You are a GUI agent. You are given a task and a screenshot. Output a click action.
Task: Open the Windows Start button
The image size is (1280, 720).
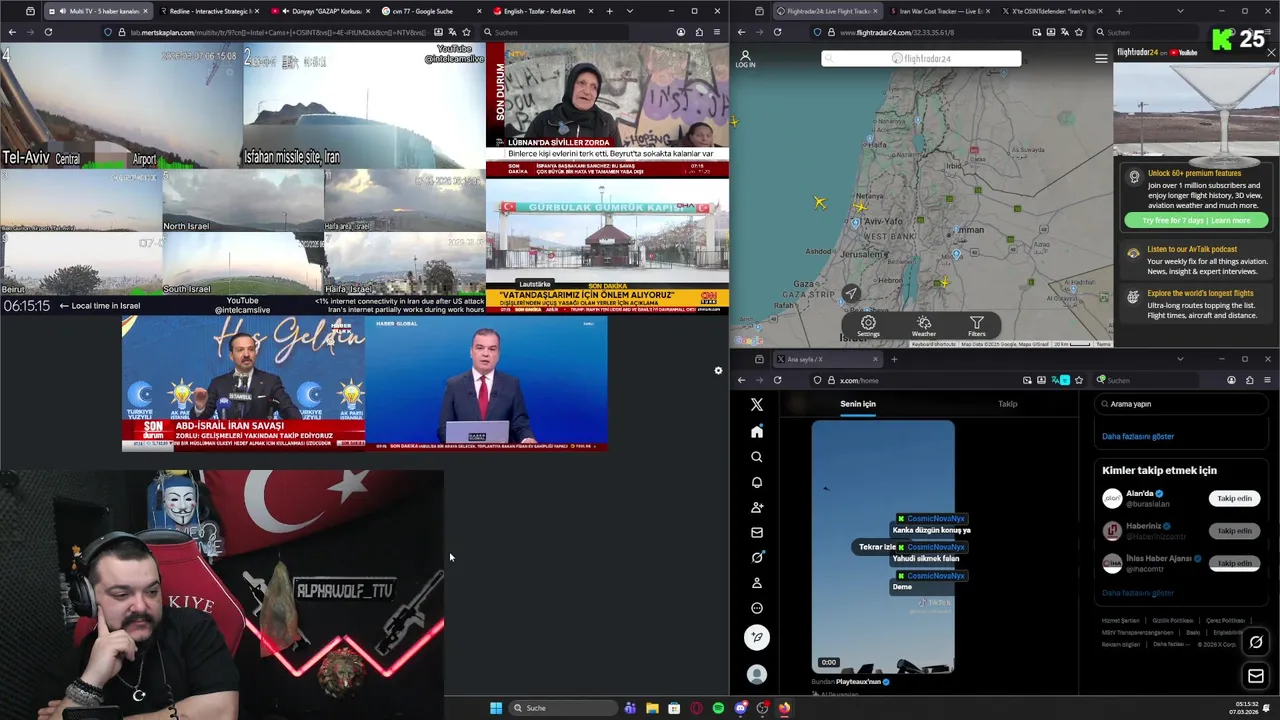coord(496,708)
